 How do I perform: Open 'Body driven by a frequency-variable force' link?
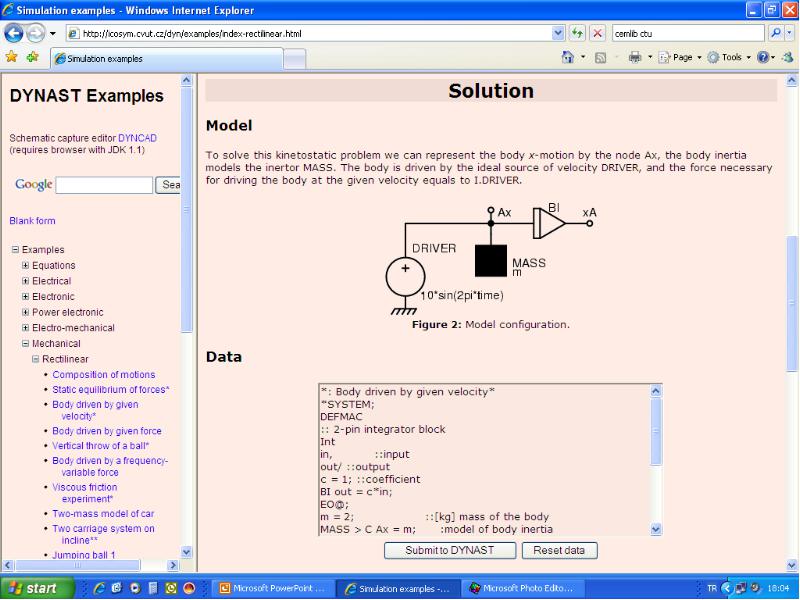110,466
